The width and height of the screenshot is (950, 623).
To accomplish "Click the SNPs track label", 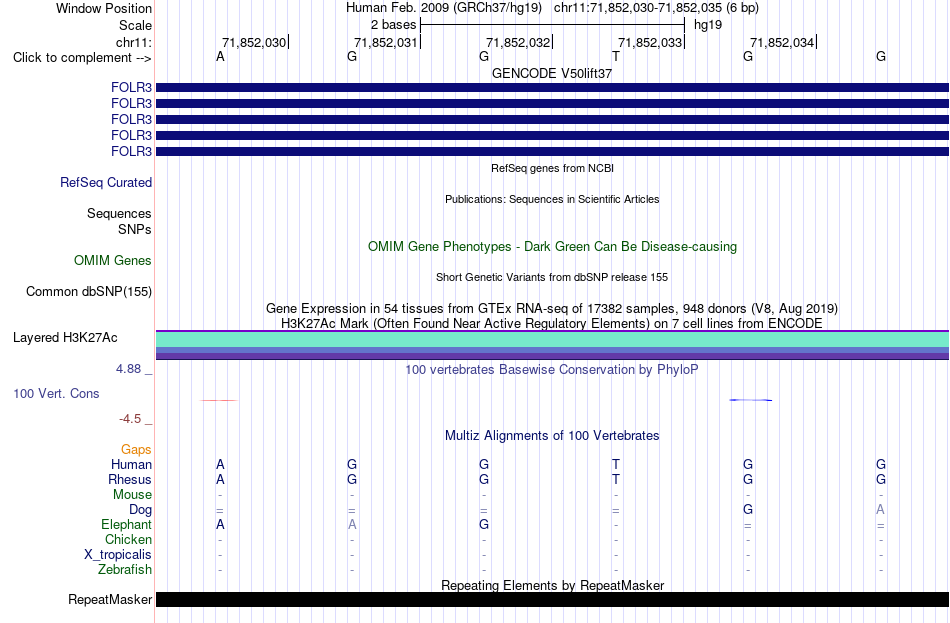I will tap(135, 229).
